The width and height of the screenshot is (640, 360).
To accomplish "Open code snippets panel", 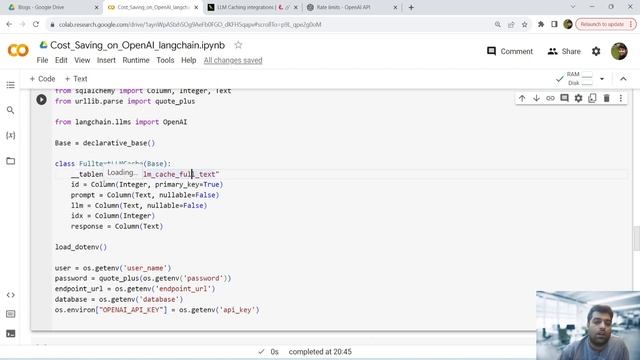I will click(11, 295).
